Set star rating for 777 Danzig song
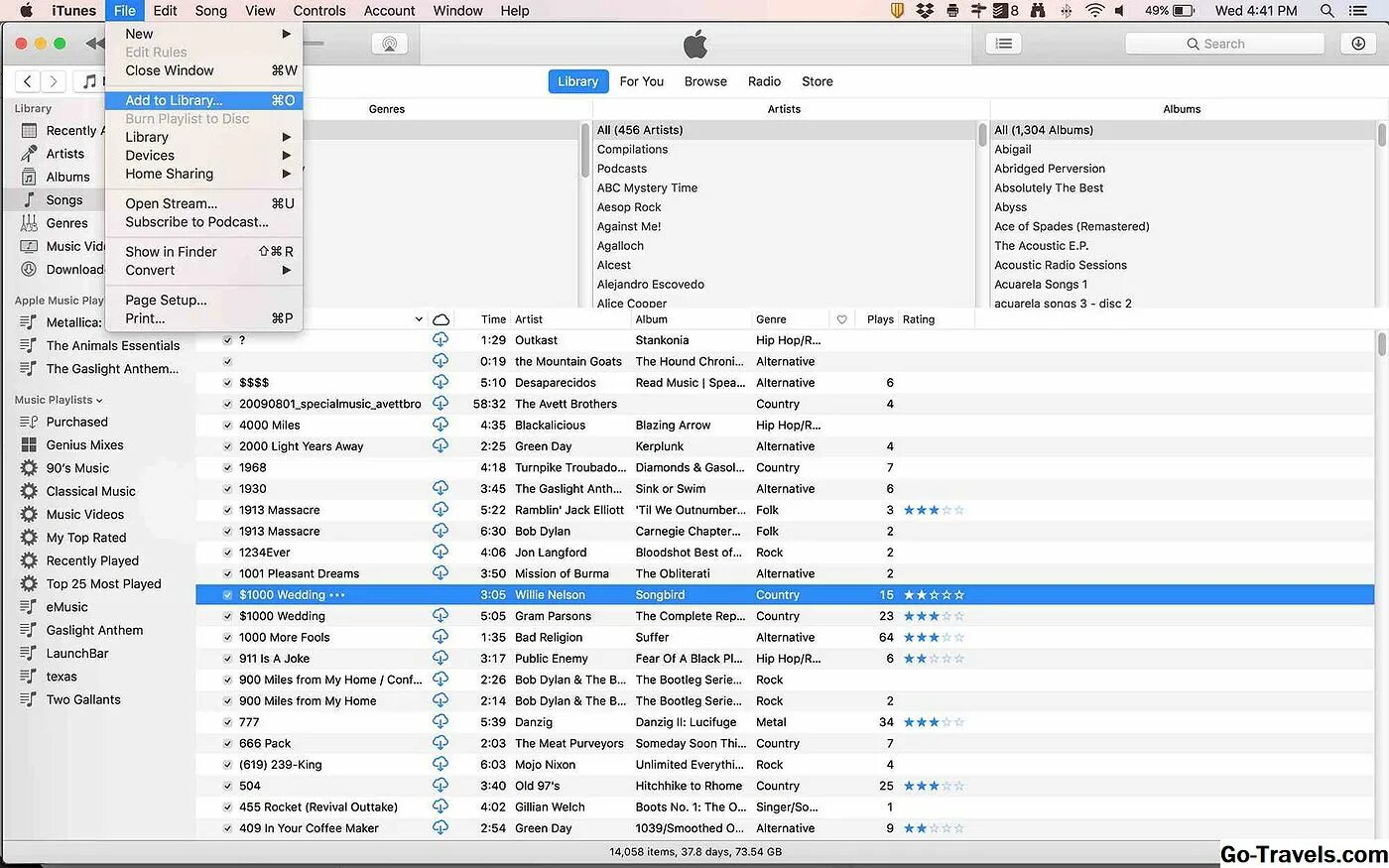The height and width of the screenshot is (868, 1389). 934,722
